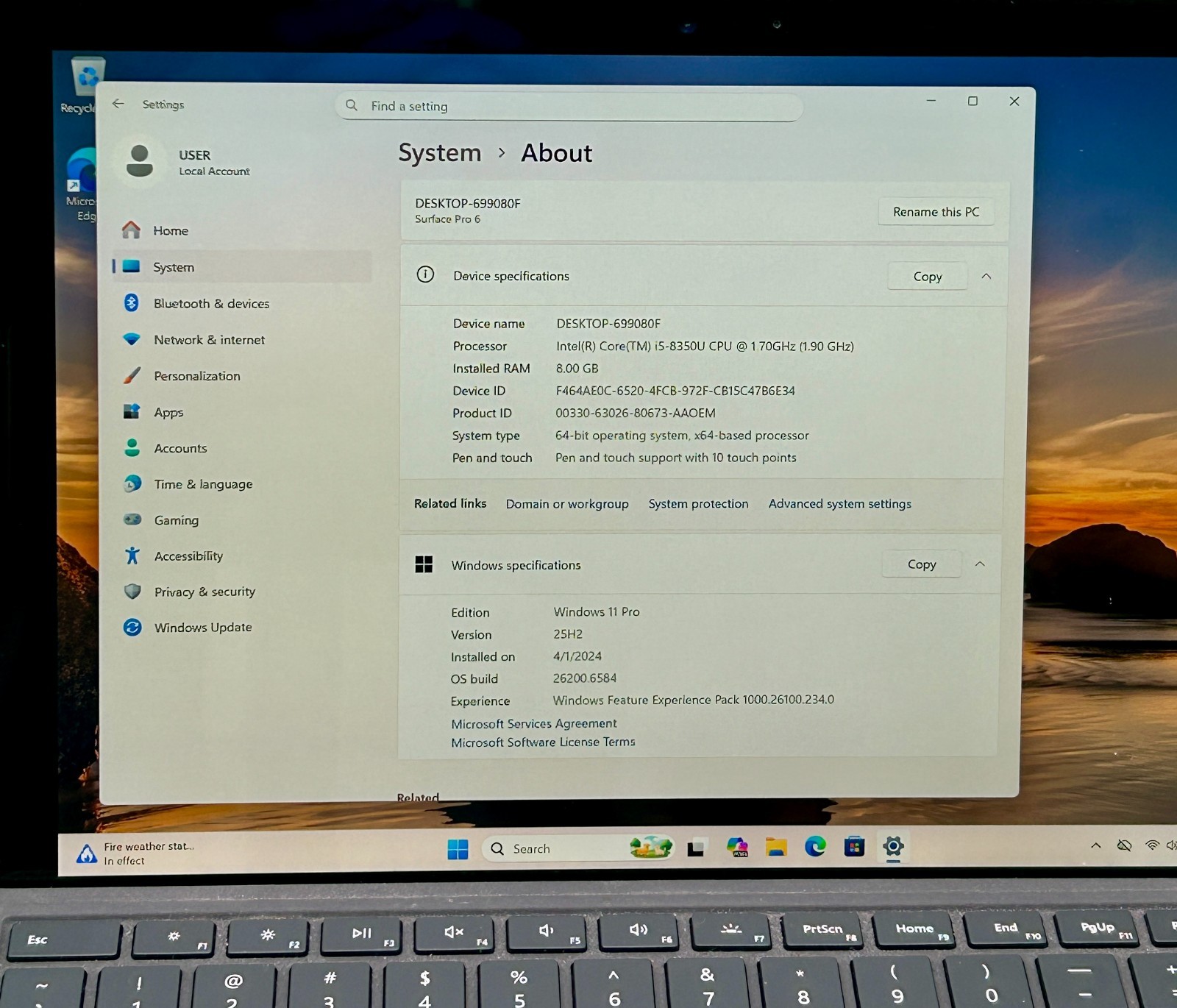Open Domain or workgroup link
The width and height of the screenshot is (1177, 1008).
coord(567,504)
